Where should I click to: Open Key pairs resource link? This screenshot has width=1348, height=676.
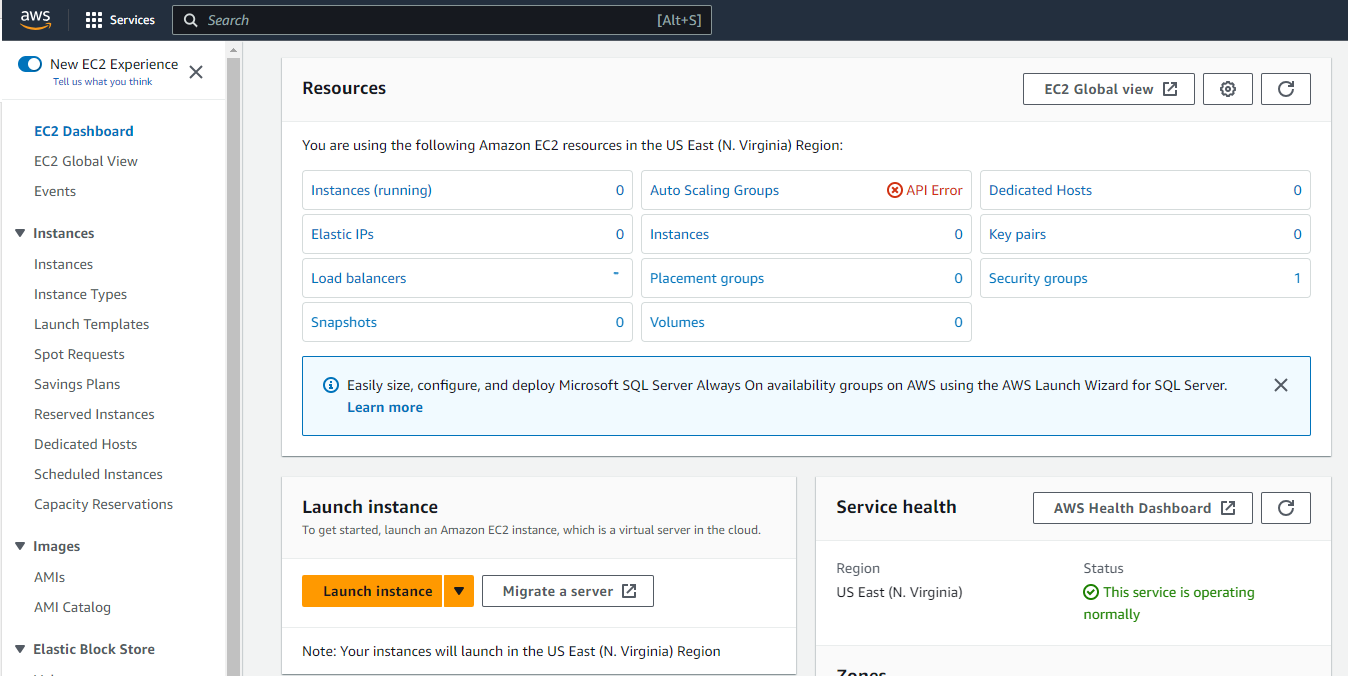click(1017, 234)
